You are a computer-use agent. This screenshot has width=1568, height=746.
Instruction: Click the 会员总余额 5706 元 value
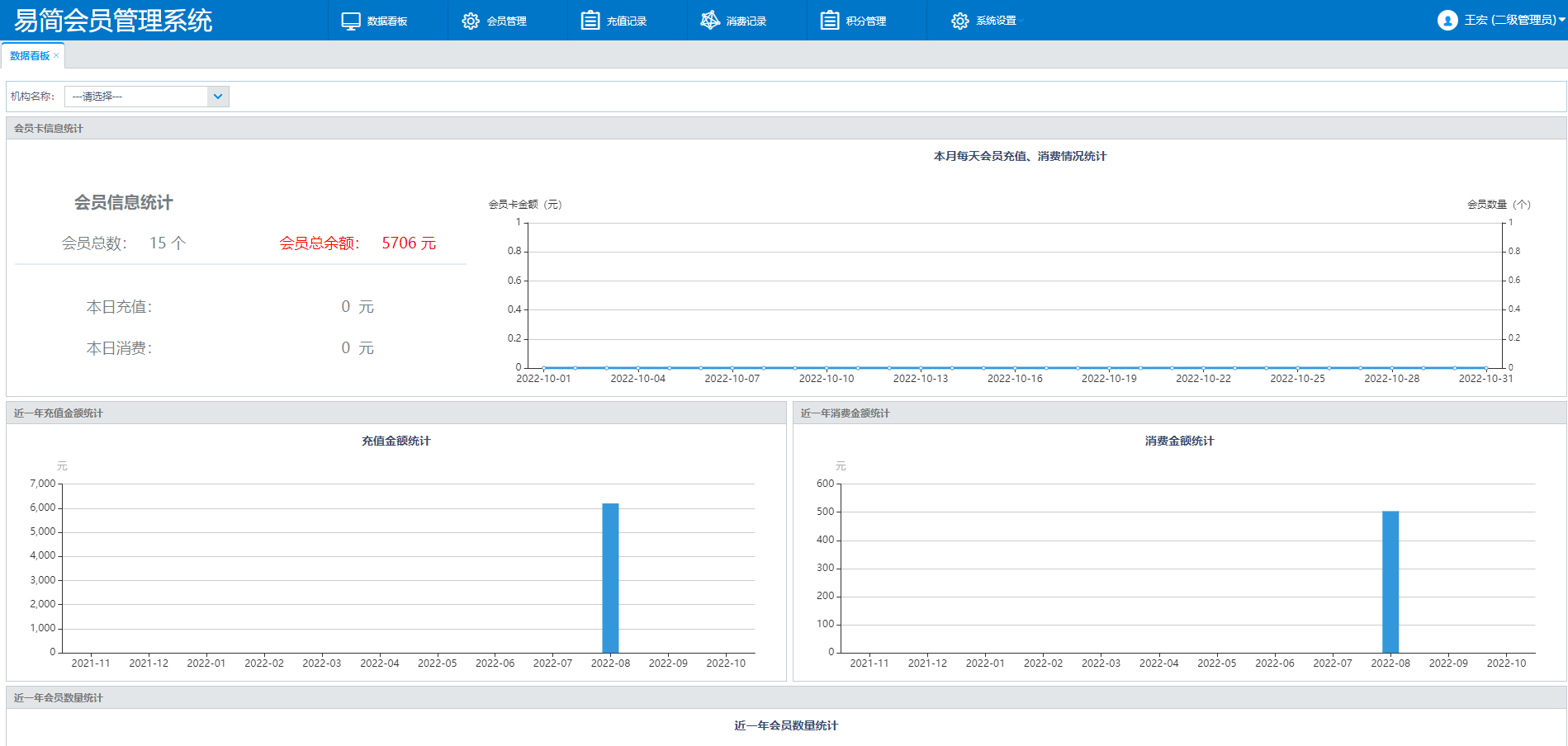[x=409, y=243]
